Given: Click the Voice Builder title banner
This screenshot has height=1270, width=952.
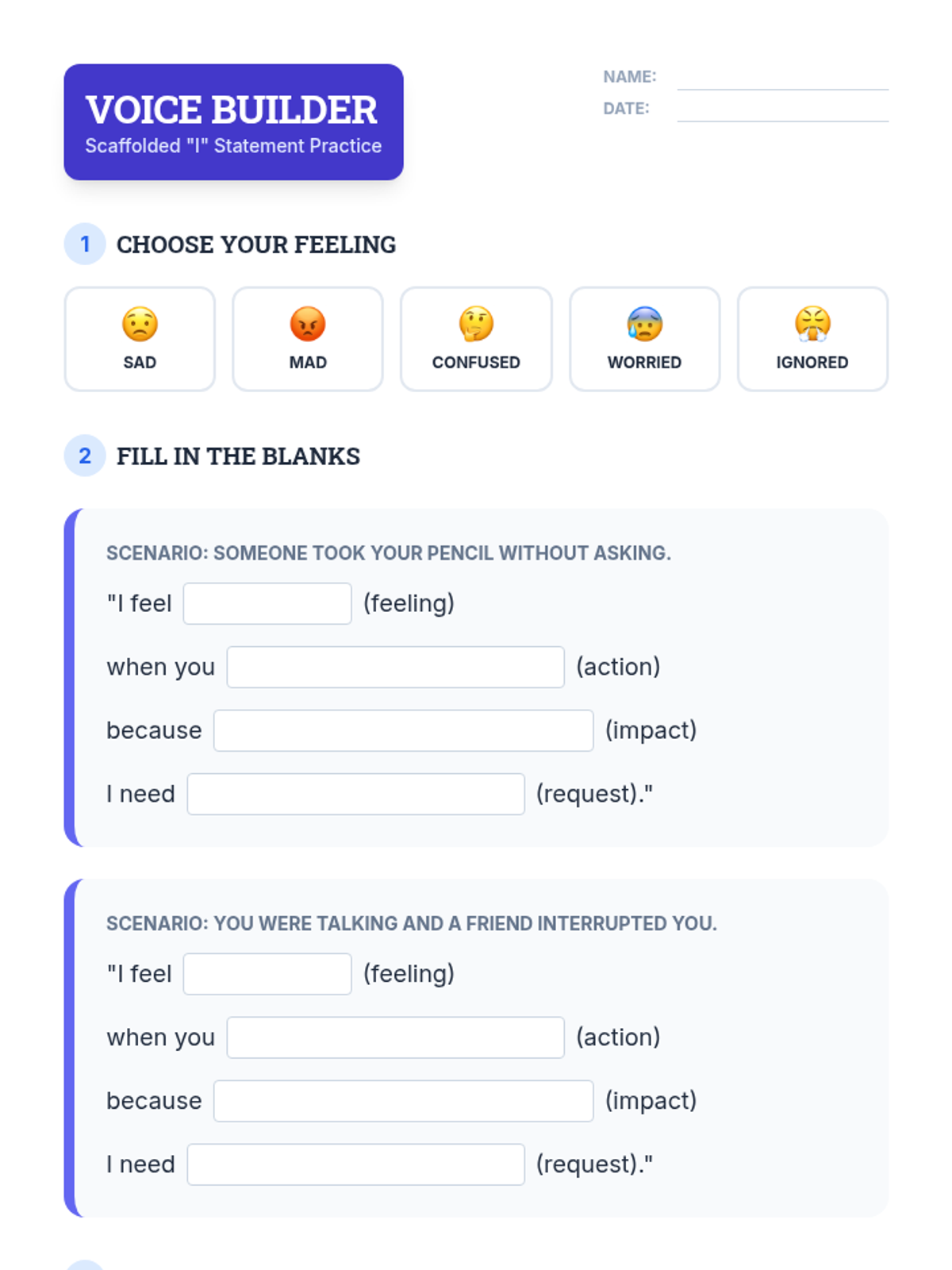Looking at the screenshot, I should pos(234,122).
